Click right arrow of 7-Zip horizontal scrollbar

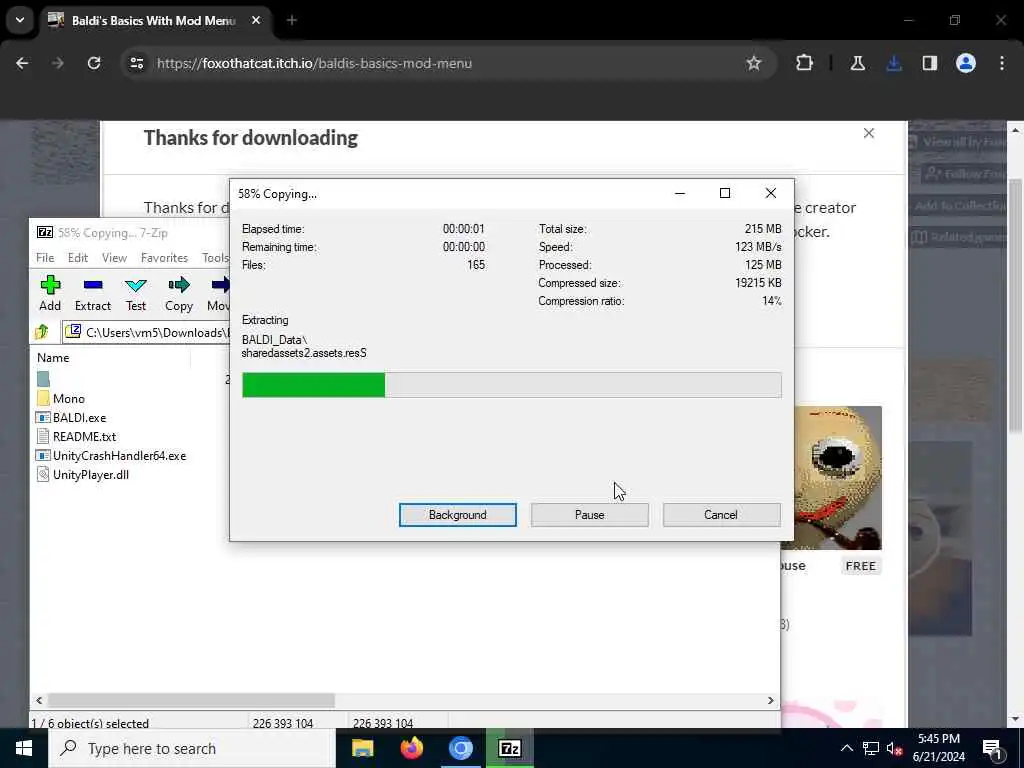(x=771, y=700)
